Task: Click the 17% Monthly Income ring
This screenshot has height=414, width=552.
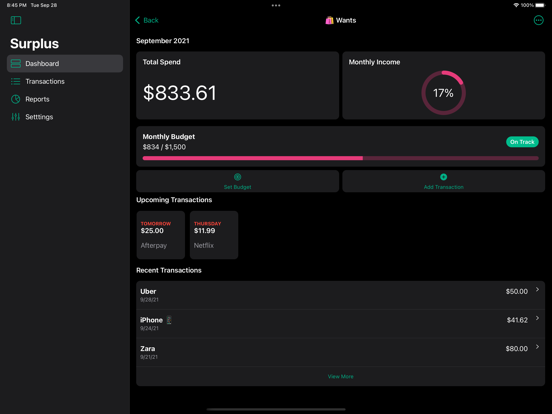Action: click(x=444, y=93)
